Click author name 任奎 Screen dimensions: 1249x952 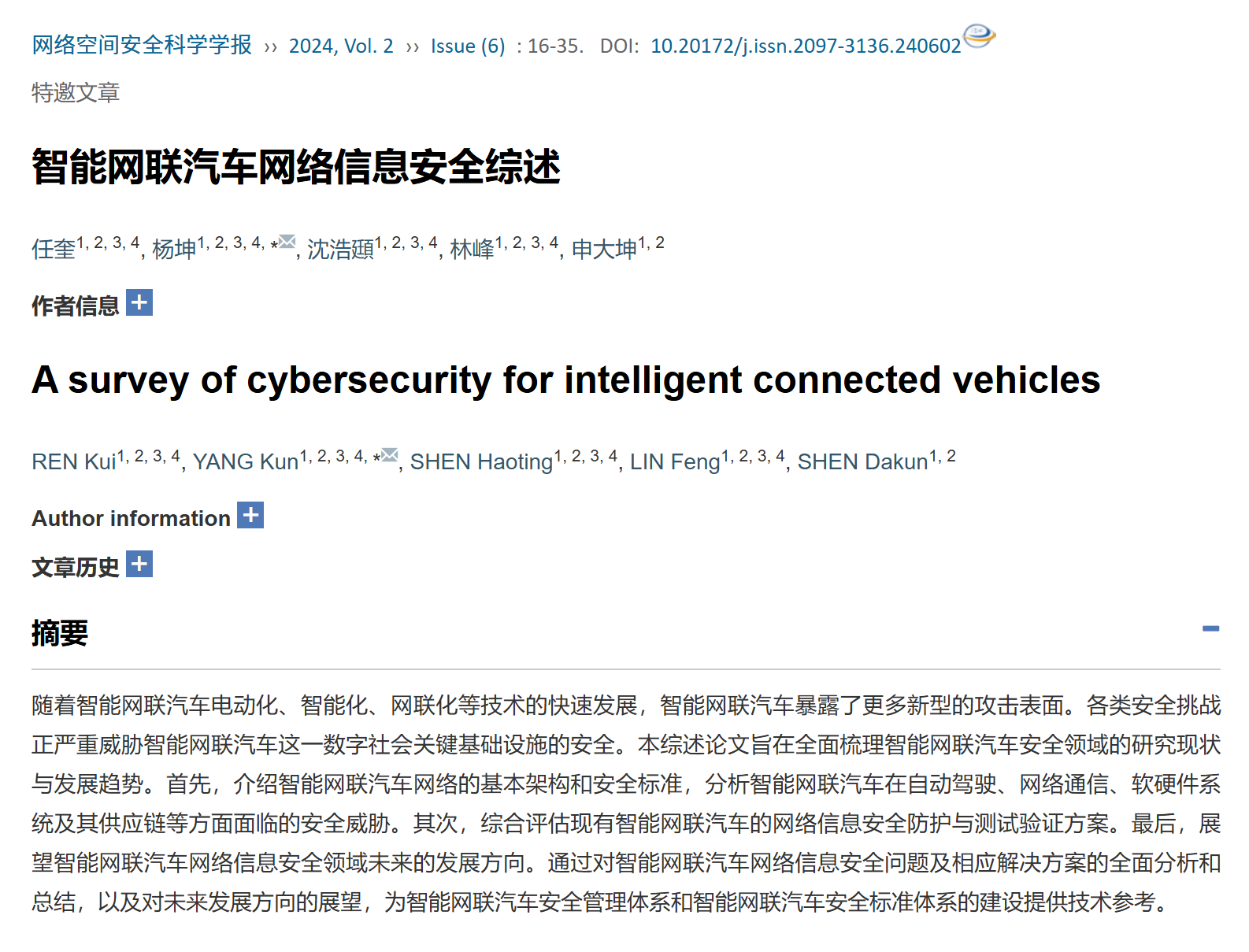click(54, 250)
